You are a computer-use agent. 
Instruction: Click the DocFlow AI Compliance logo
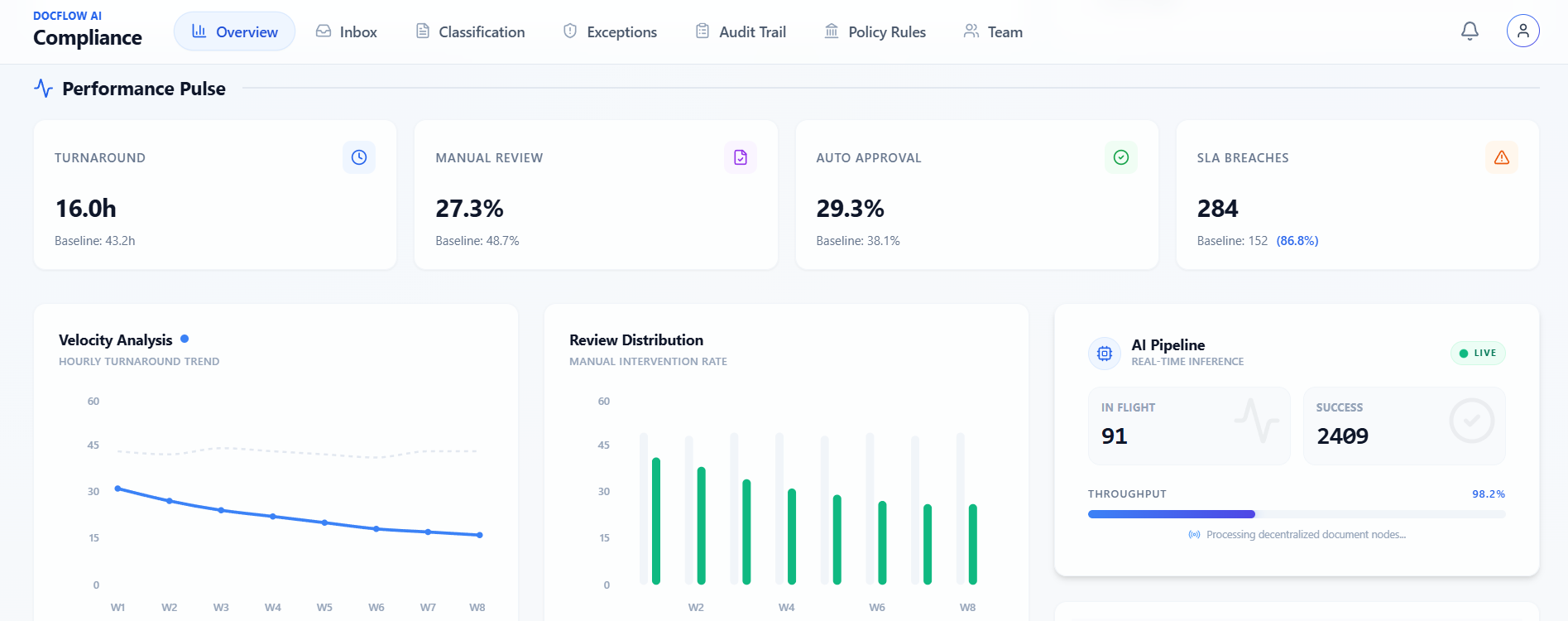click(x=88, y=30)
